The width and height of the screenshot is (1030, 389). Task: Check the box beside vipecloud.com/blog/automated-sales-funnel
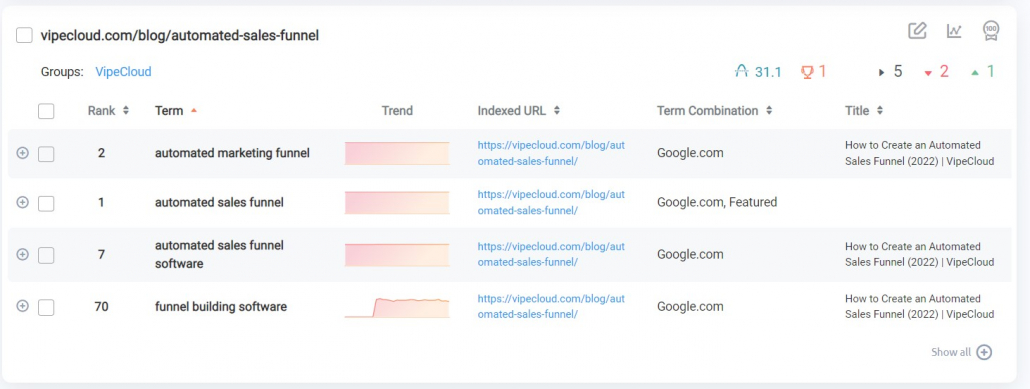[24, 35]
